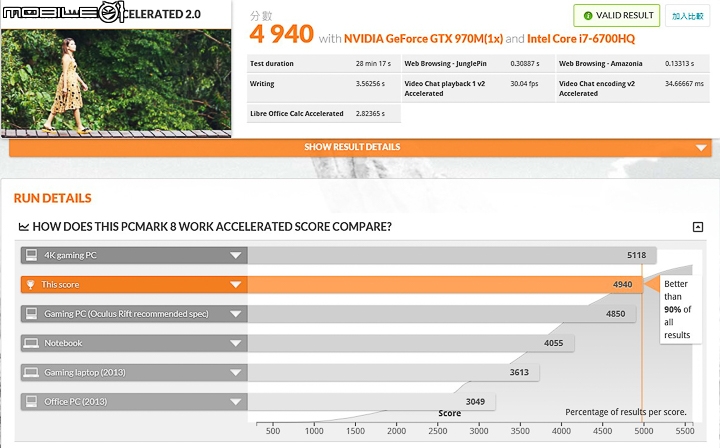720x448 pixels.
Task: Click the 5118 score bar value
Action: tap(636, 255)
